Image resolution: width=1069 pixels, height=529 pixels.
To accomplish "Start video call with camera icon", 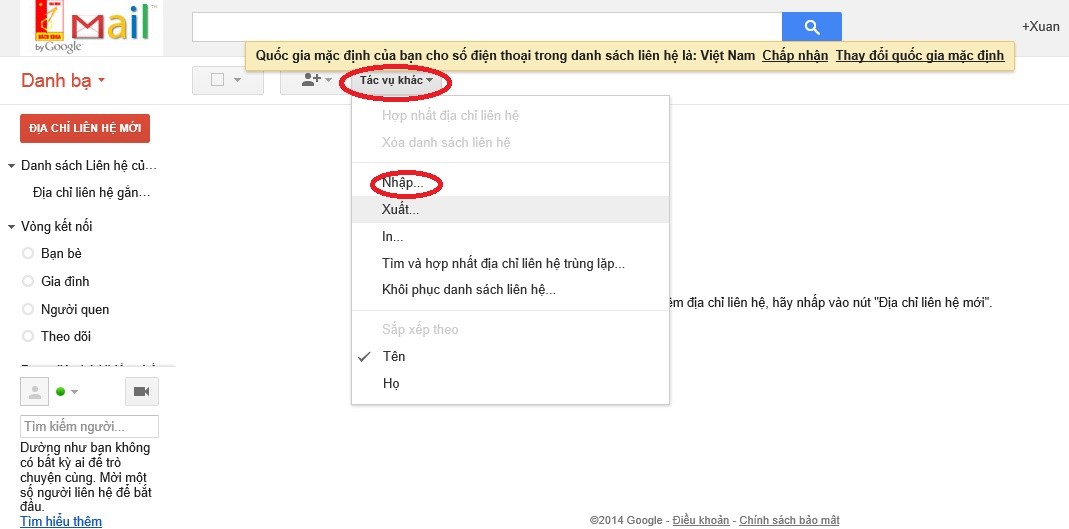I will point(141,391).
